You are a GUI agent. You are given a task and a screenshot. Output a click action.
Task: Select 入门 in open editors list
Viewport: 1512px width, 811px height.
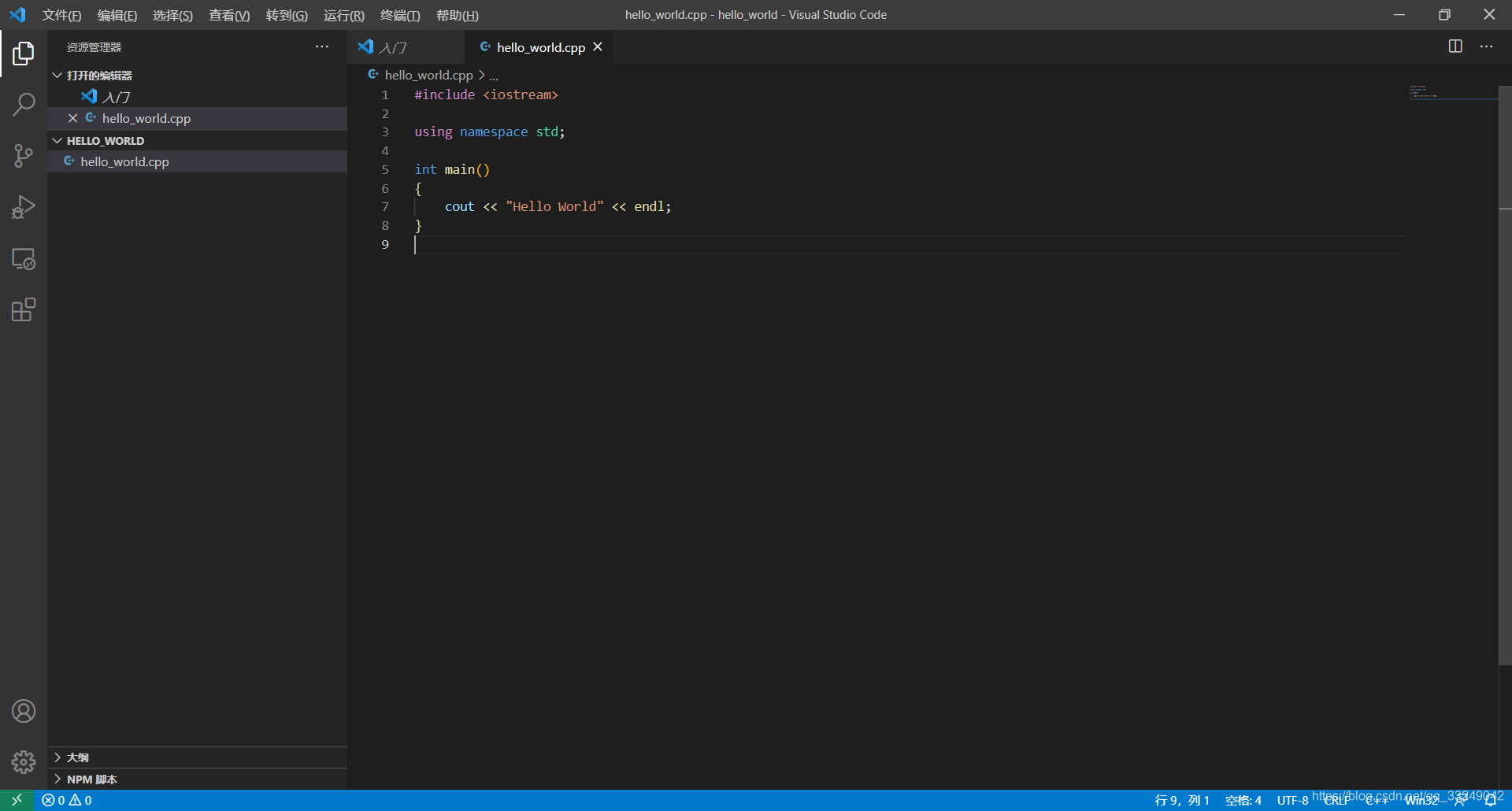[197, 97]
